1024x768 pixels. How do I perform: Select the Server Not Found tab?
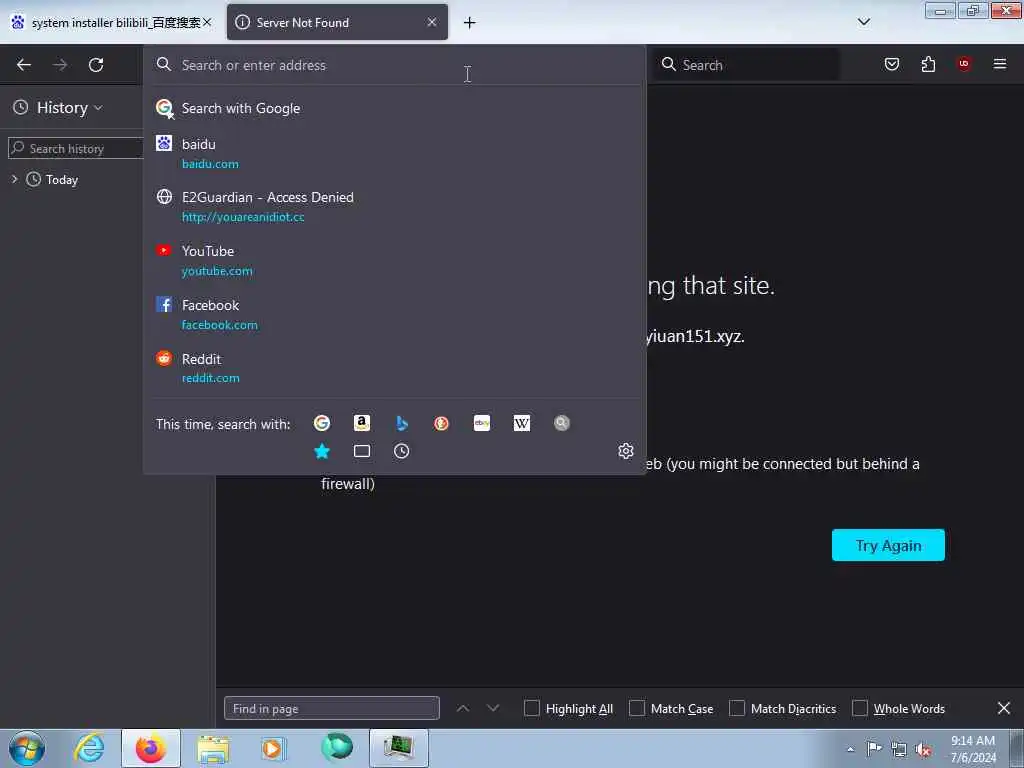coord(337,22)
